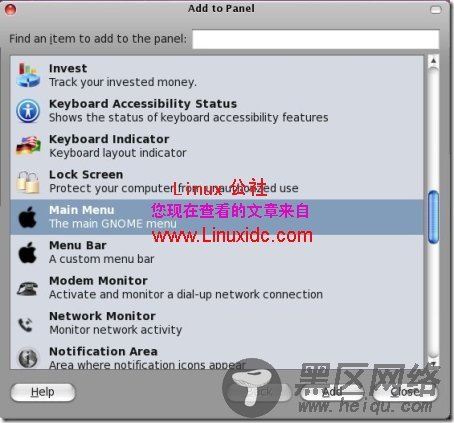This screenshot has width=454, height=423.
Task: Select the Modem Monitor title
Action: tap(98, 281)
